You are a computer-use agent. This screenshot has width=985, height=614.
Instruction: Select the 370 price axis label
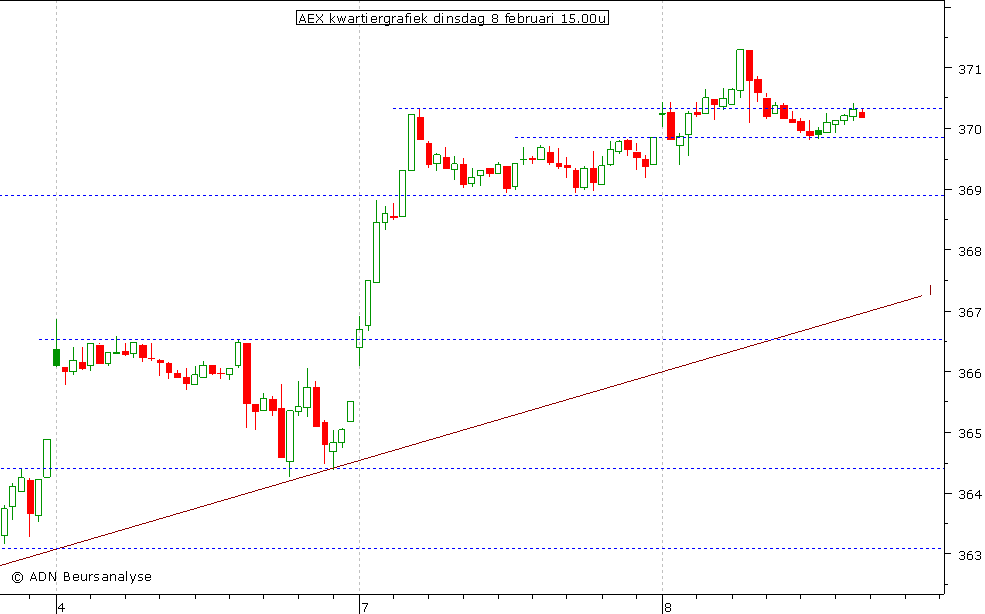pos(969,130)
